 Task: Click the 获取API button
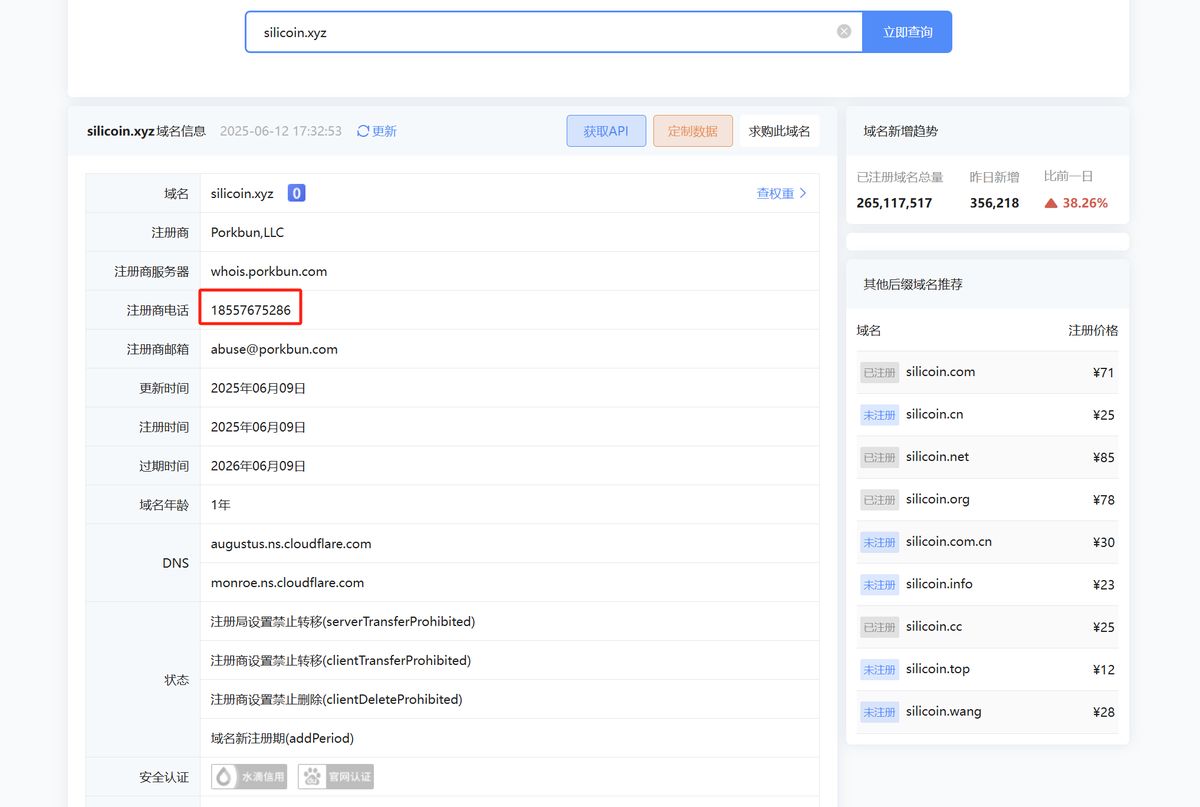click(x=606, y=131)
